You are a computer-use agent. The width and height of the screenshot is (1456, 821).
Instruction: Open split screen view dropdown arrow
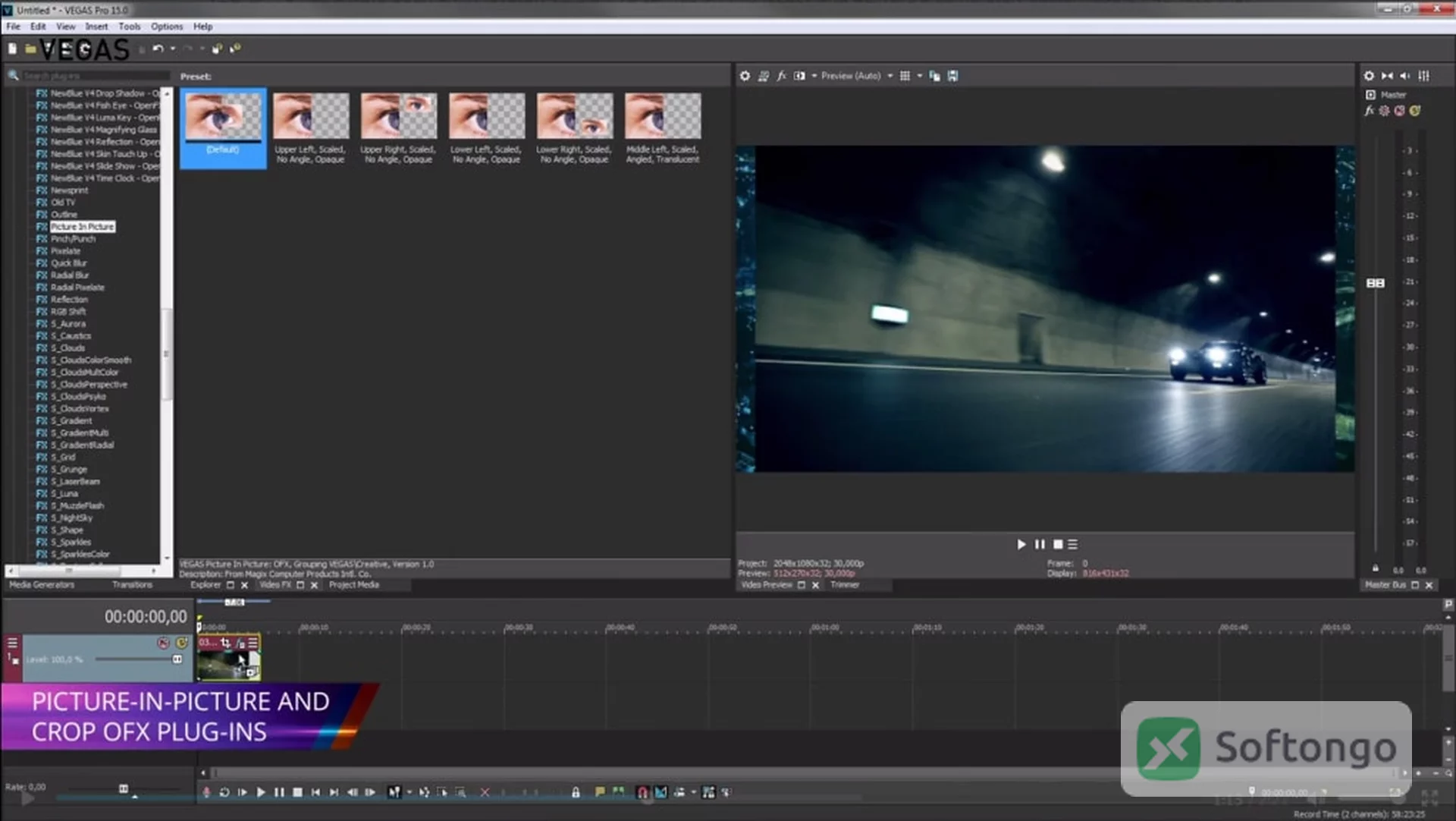pyautogui.click(x=814, y=76)
